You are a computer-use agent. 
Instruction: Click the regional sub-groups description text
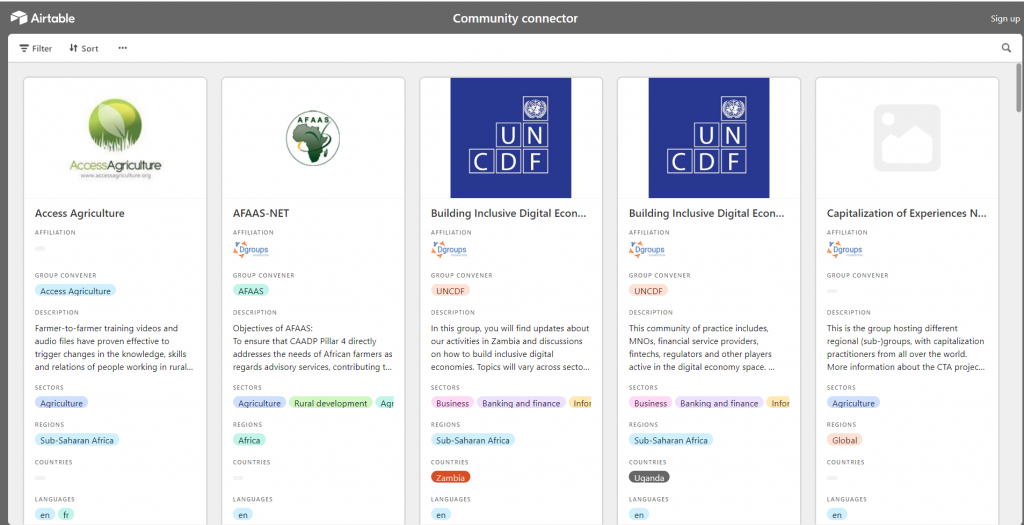click(x=906, y=347)
